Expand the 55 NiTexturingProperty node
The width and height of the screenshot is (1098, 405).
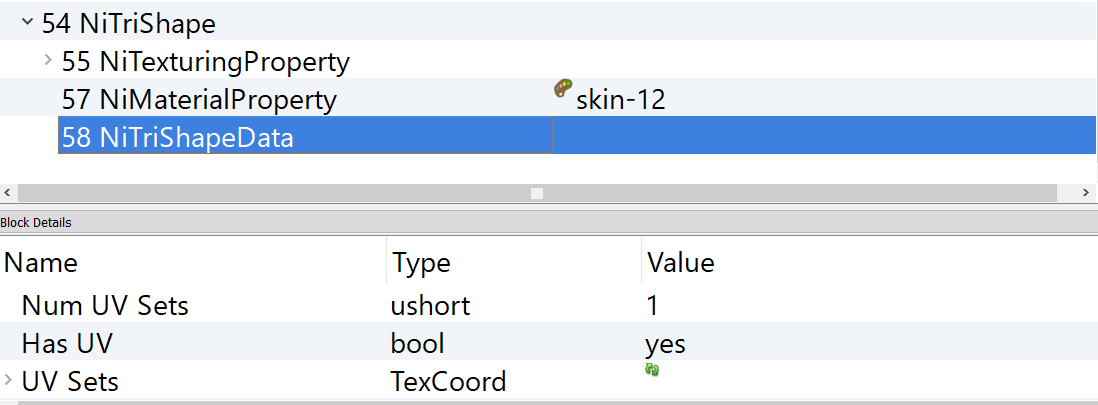coord(48,61)
